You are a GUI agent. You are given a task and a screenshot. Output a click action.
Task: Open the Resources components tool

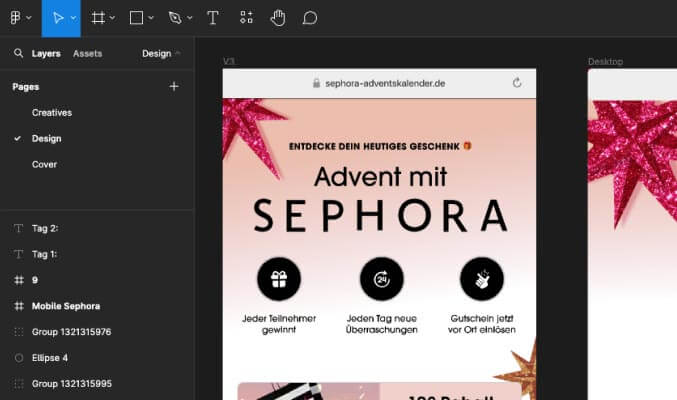[x=246, y=18]
